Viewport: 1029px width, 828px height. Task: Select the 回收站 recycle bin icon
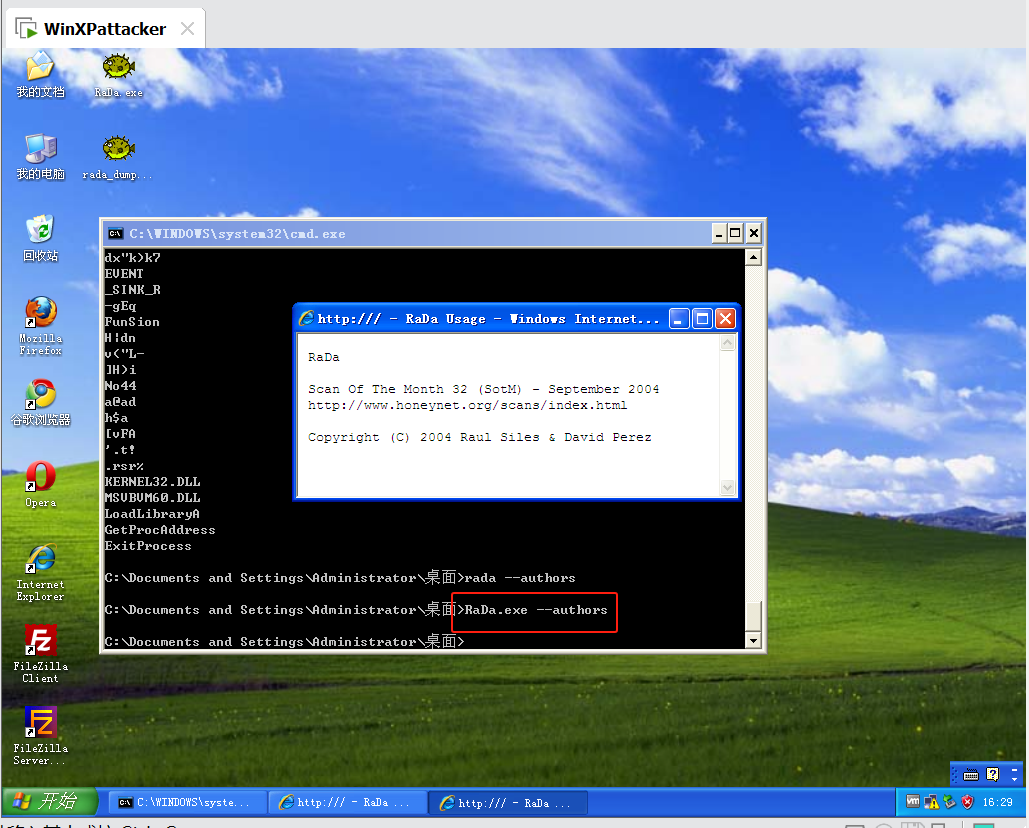pos(40,239)
